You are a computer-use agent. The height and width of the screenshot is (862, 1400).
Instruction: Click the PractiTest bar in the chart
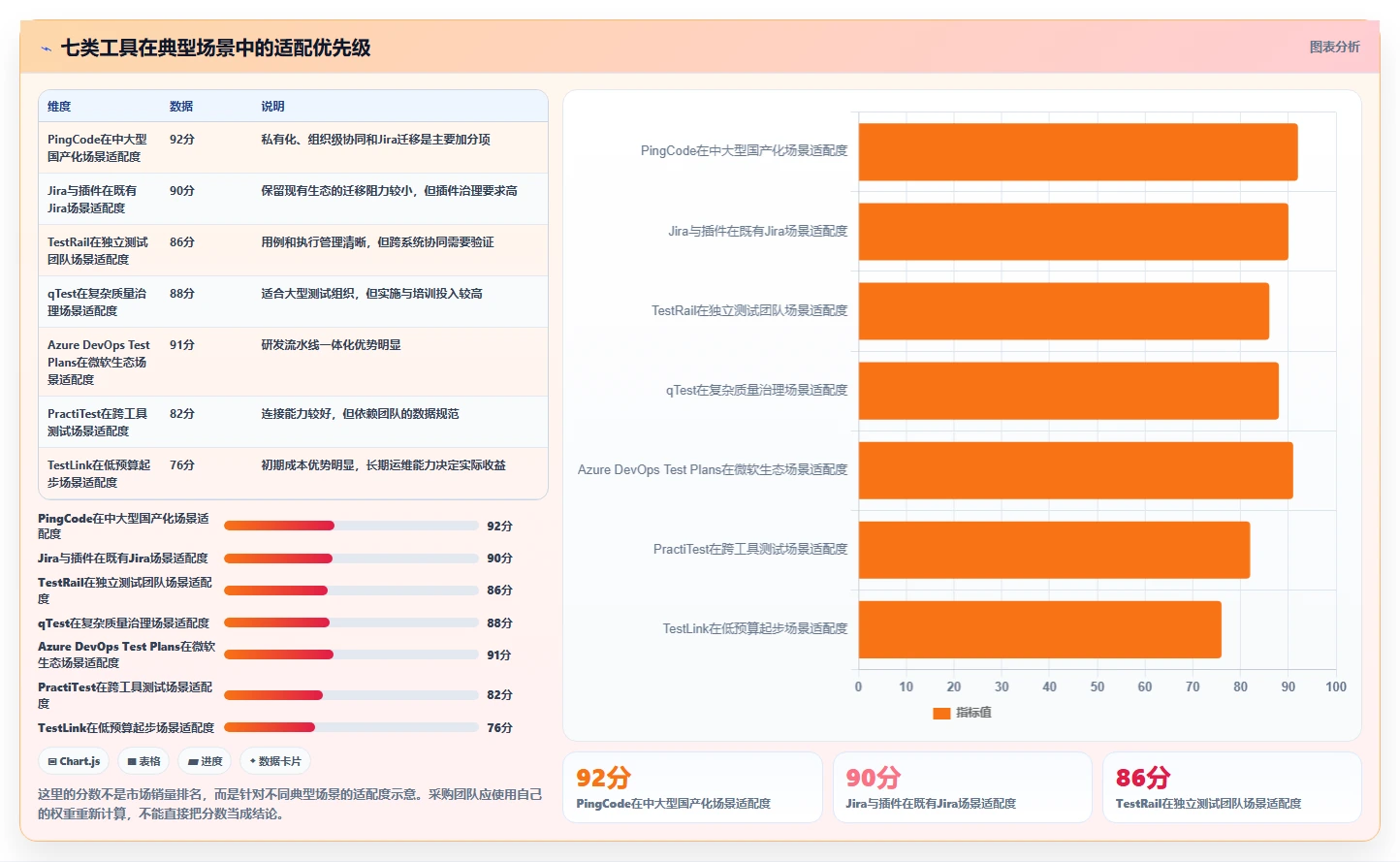(x=1054, y=550)
